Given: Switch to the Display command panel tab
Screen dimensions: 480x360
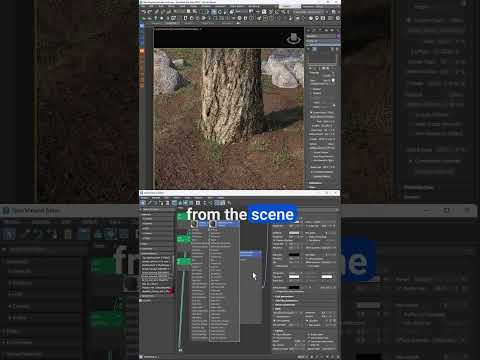Looking at the screenshot, I should click(332, 30).
